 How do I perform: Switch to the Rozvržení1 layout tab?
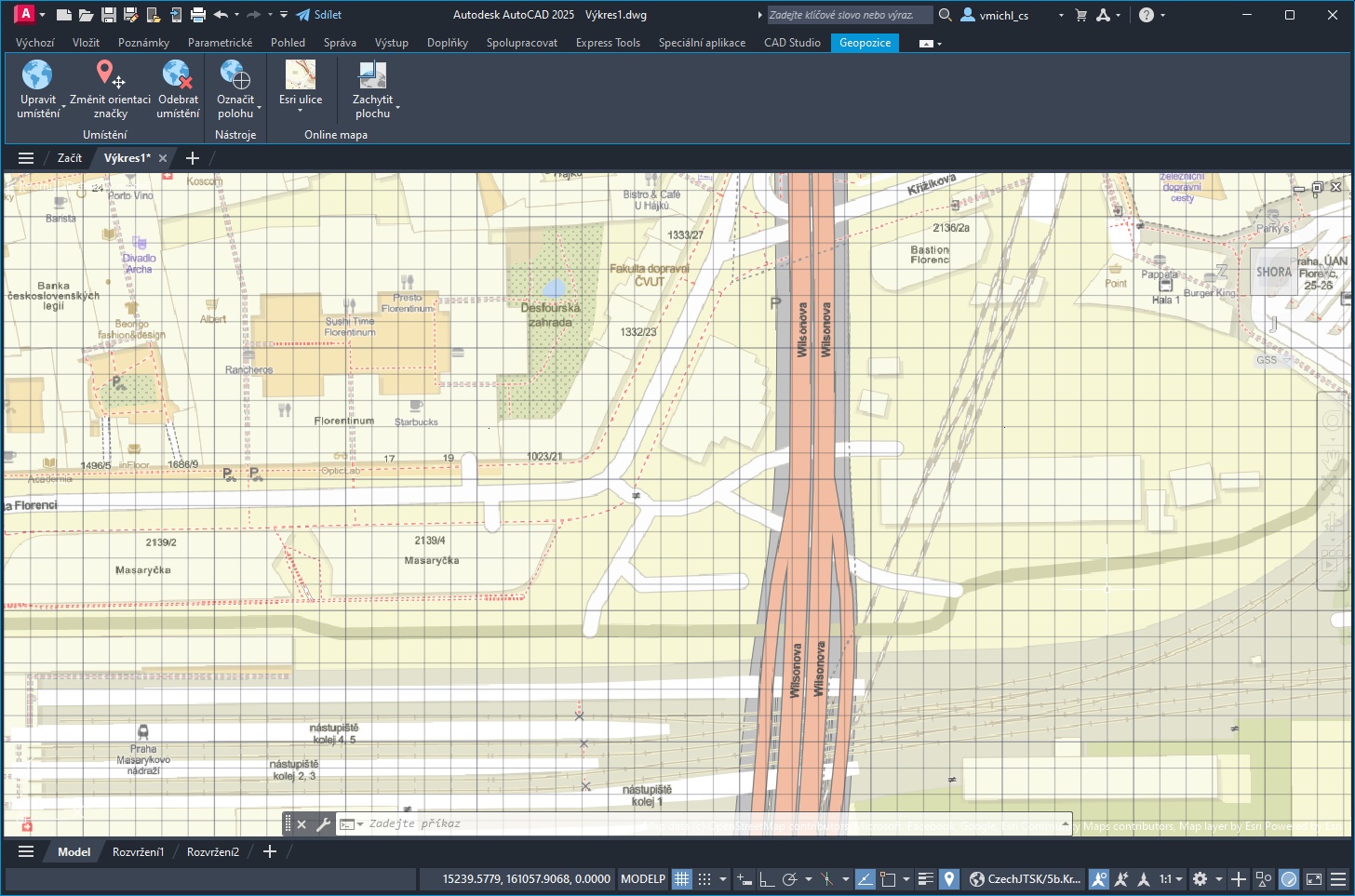pos(138,851)
